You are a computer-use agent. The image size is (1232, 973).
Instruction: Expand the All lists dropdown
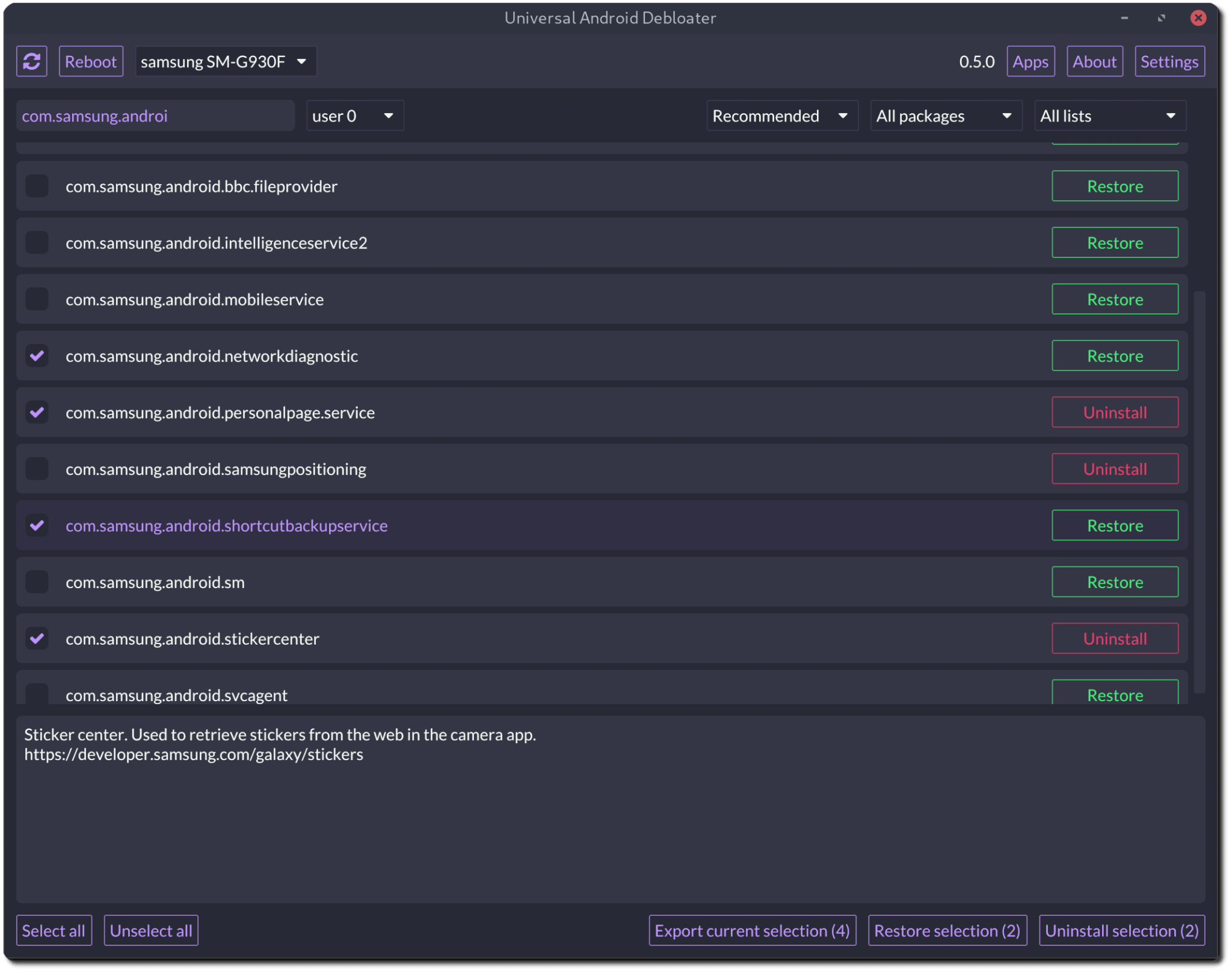coord(1106,114)
